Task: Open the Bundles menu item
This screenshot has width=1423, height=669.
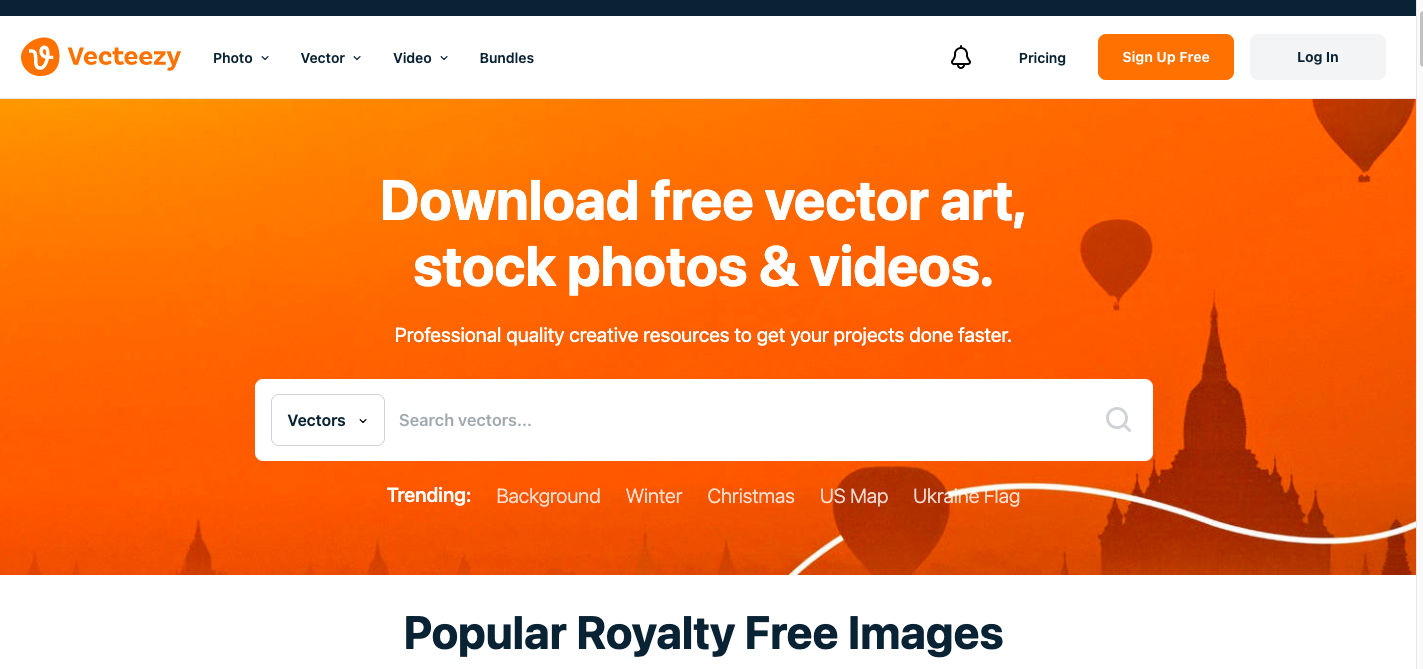Action: coord(507,58)
